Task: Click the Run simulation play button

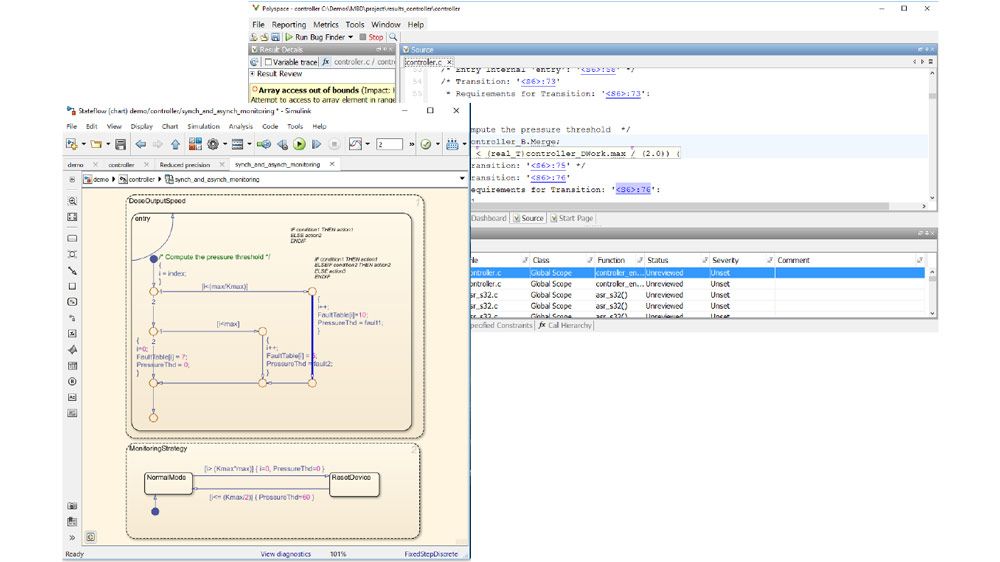Action: 299,145
